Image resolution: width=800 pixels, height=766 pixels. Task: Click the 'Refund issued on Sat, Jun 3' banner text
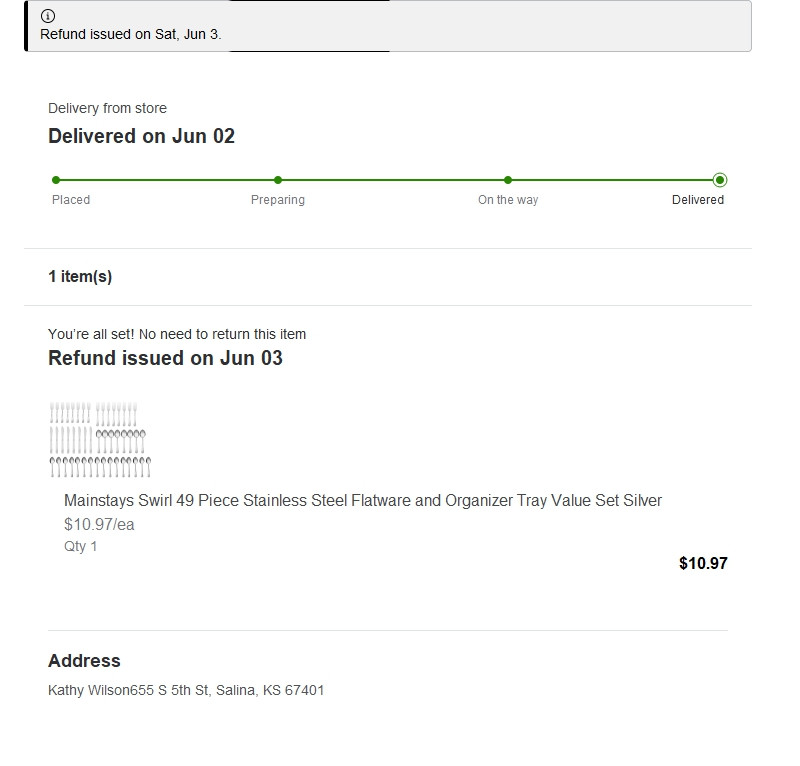pos(130,34)
